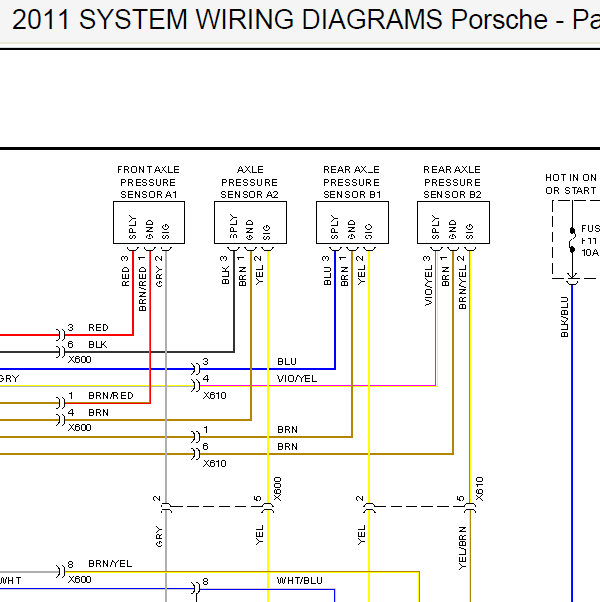Click horizontal "RED" label at pin 3
Viewport: 600px width, 602px height.
click(x=98, y=327)
